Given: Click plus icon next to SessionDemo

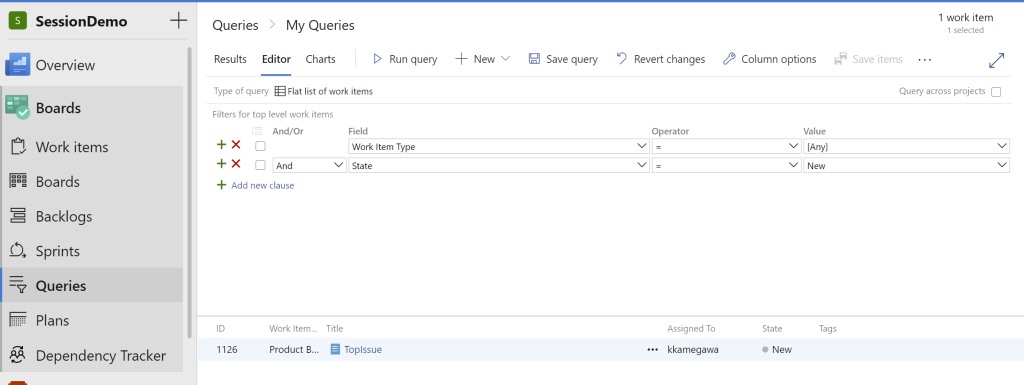Looking at the screenshot, I should coord(178,21).
